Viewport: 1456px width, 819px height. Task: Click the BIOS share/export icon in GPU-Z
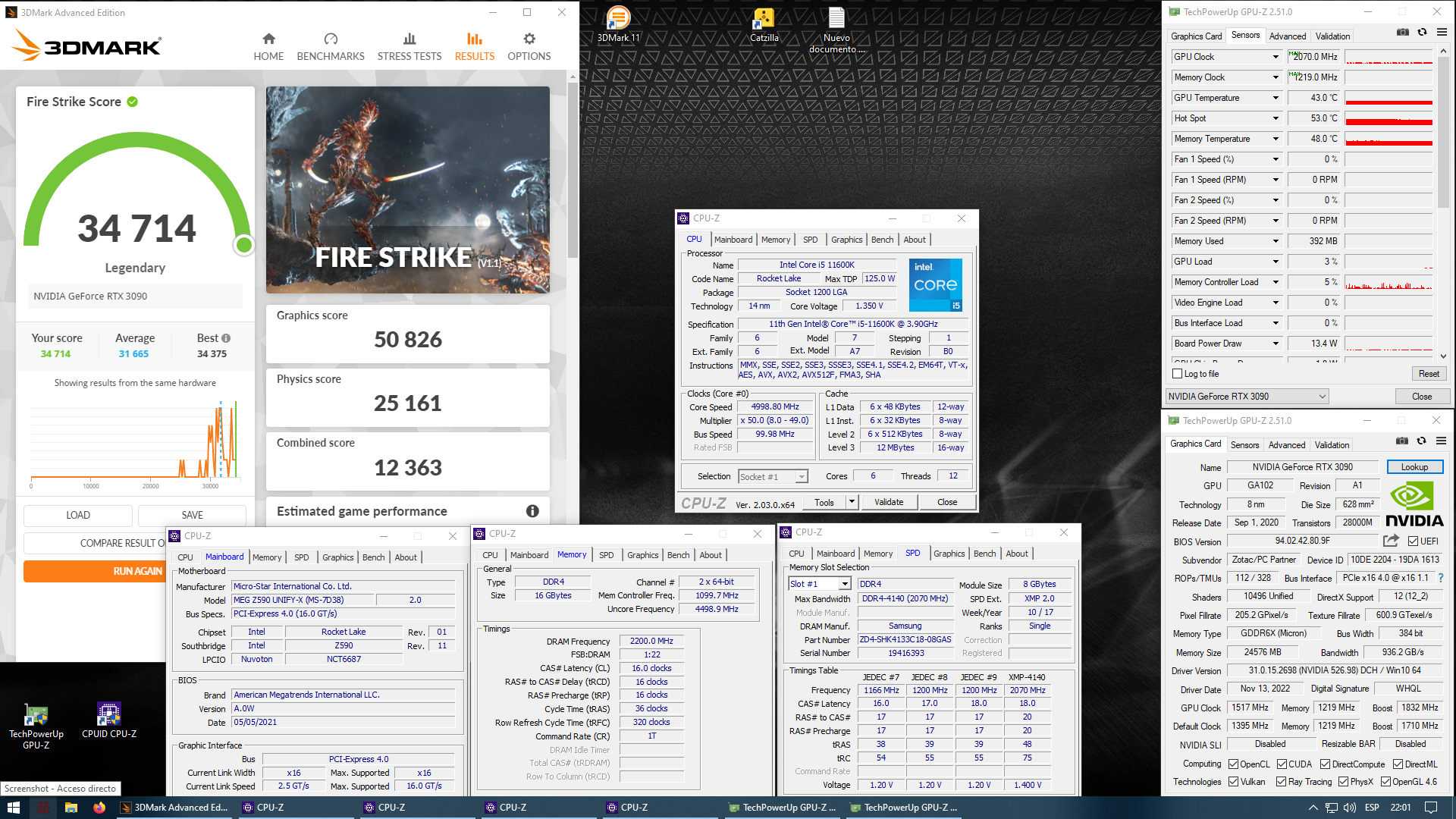[x=1391, y=541]
